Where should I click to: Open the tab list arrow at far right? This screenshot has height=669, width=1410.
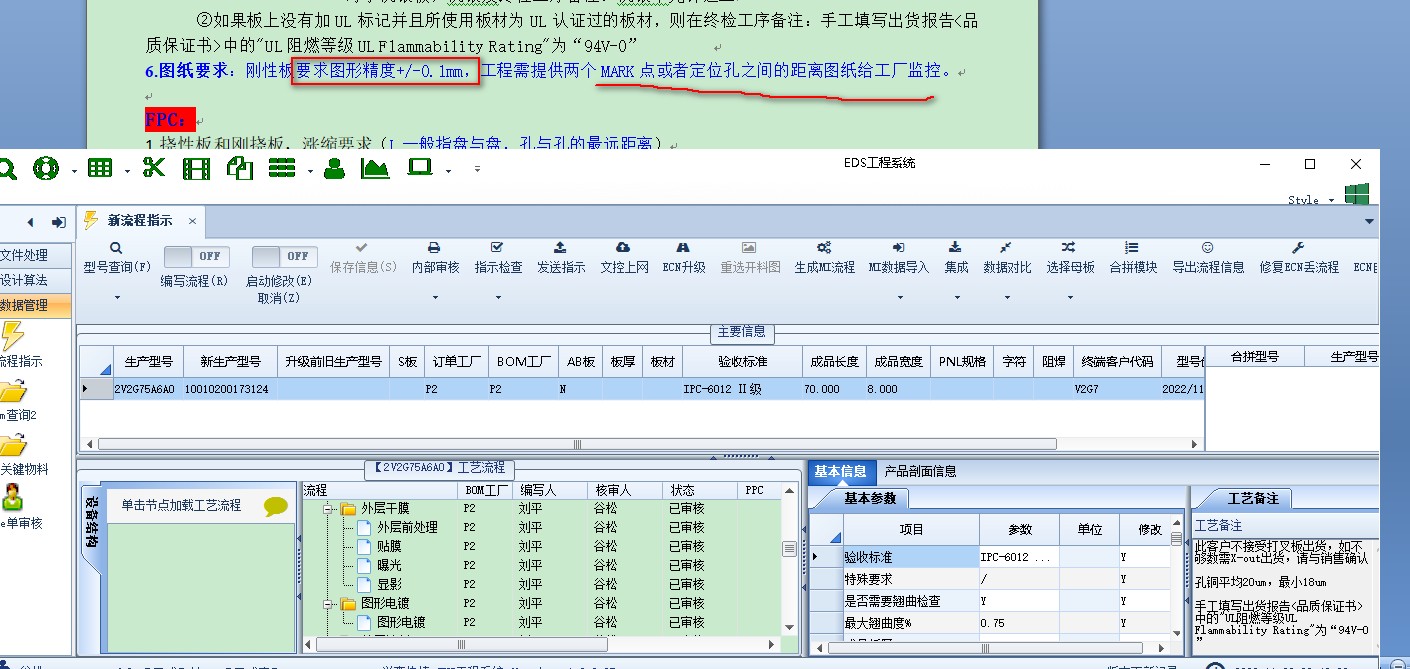tap(1369, 222)
